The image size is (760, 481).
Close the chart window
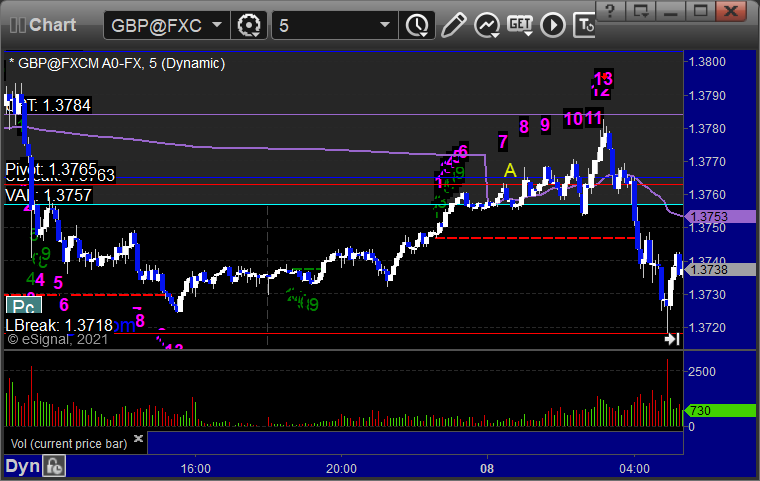click(x=731, y=11)
